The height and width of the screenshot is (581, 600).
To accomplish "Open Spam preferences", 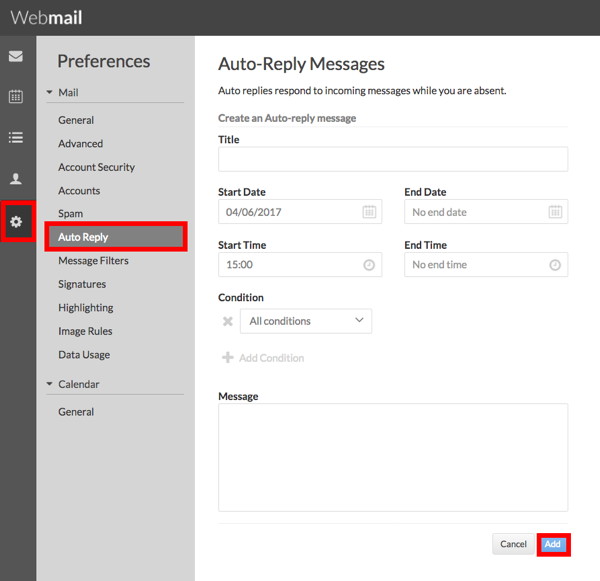I will [70, 214].
